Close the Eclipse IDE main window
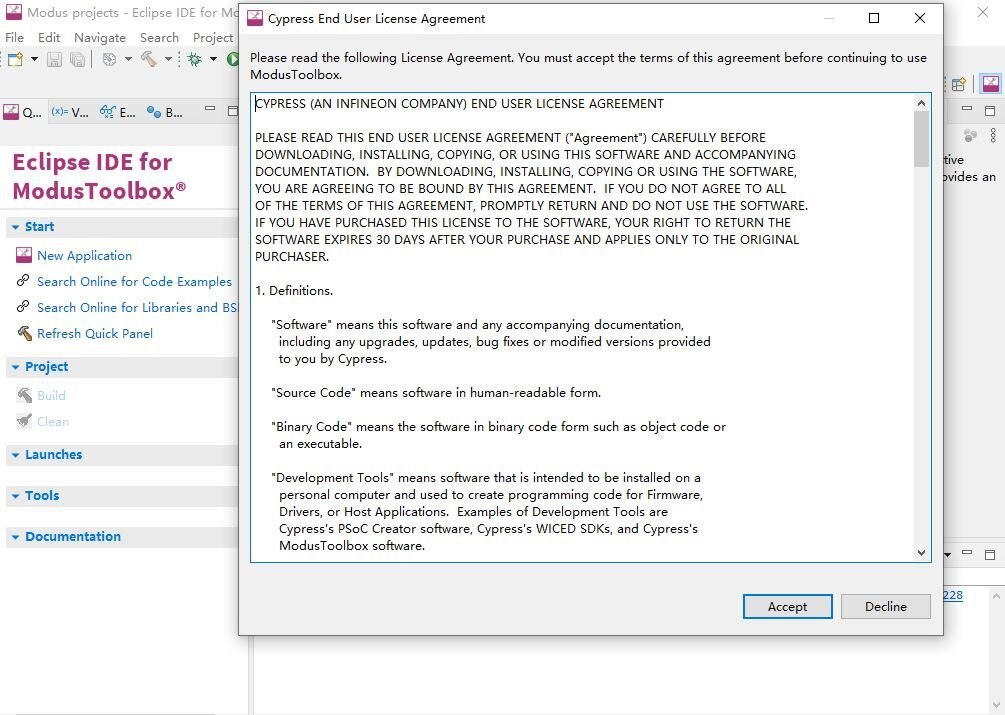Viewport: 1005px width, 715px height. tap(983, 12)
